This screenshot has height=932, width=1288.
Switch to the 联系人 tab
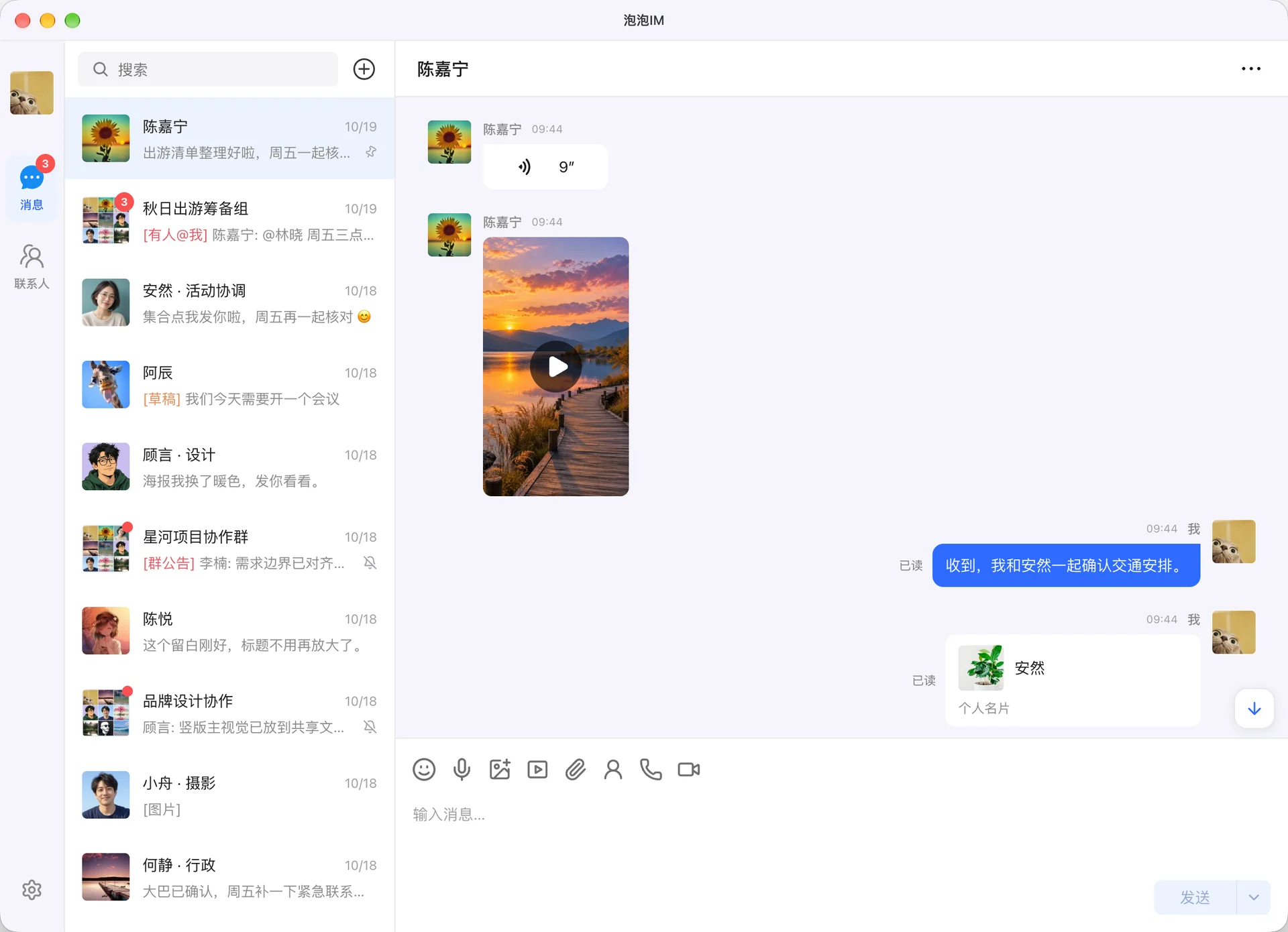(x=32, y=266)
